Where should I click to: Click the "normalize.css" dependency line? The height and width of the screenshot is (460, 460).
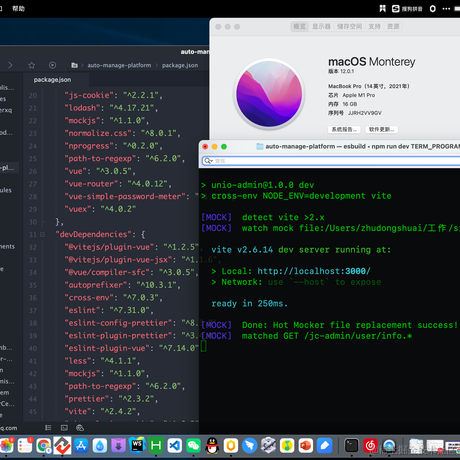122,133
